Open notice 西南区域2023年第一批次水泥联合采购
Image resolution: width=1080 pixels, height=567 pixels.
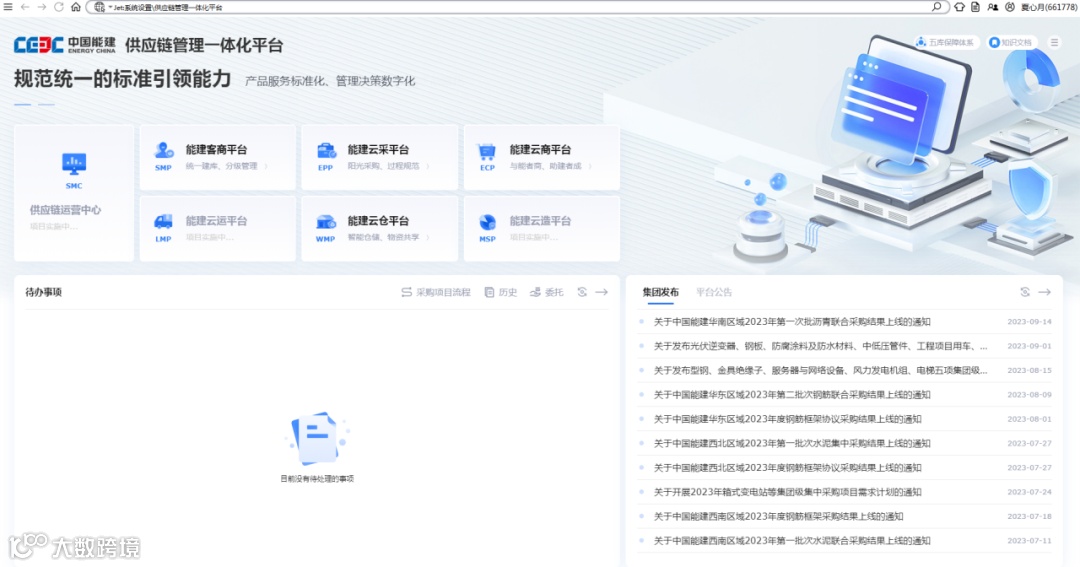click(x=792, y=541)
